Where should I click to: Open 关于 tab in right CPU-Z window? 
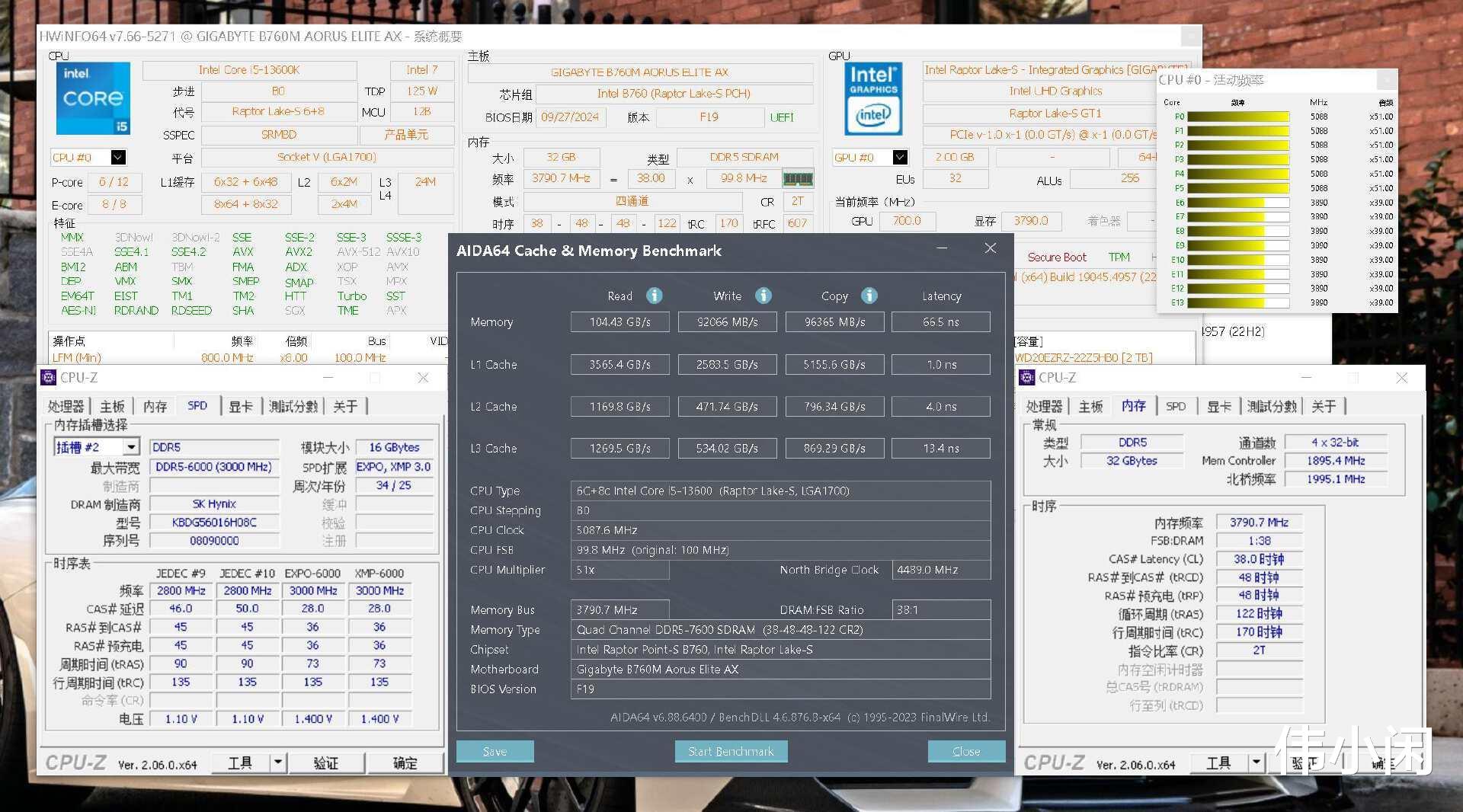tap(1324, 406)
